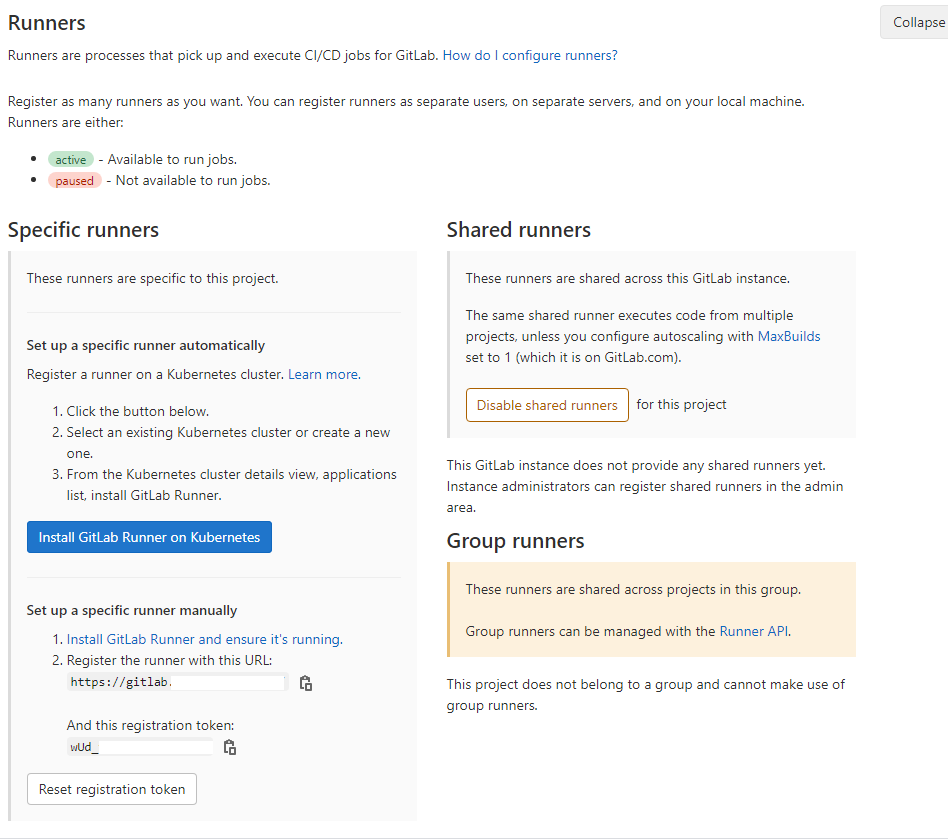Click the 'Group runners' heading
This screenshot has width=948, height=840.
[x=516, y=541]
